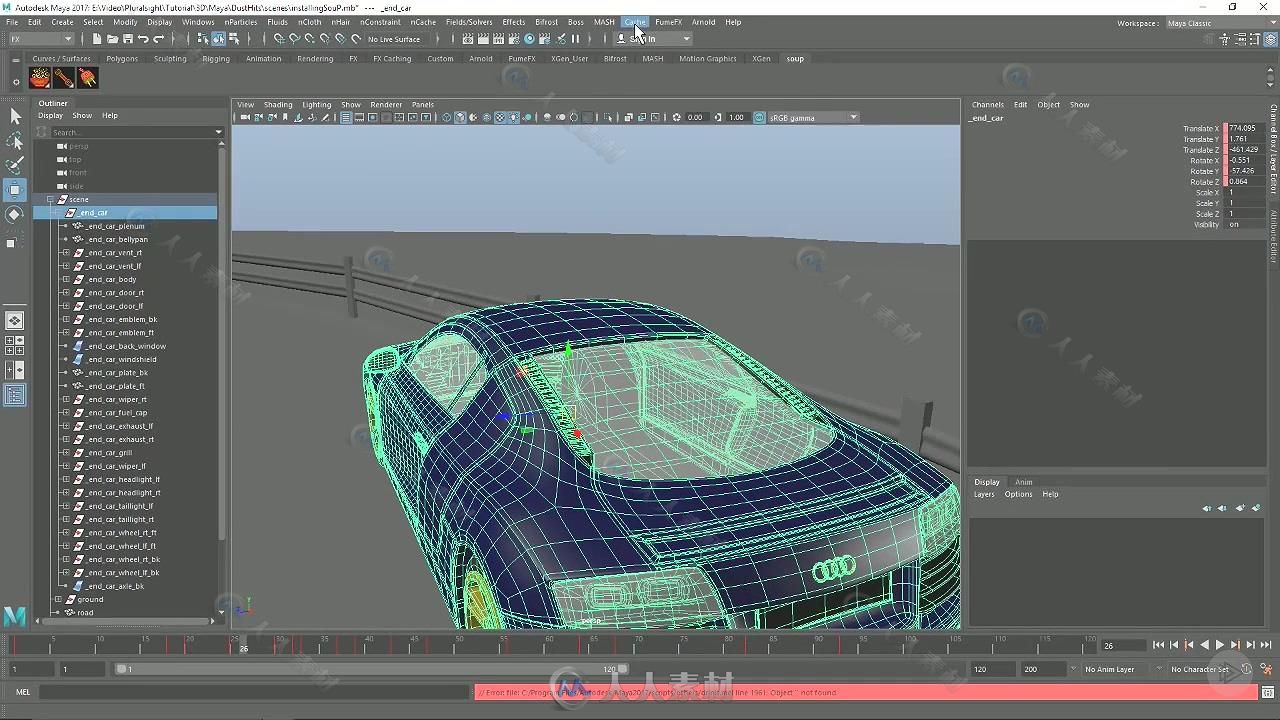1280x720 pixels.
Task: Click the Maya logo icon
Action: 15,616
